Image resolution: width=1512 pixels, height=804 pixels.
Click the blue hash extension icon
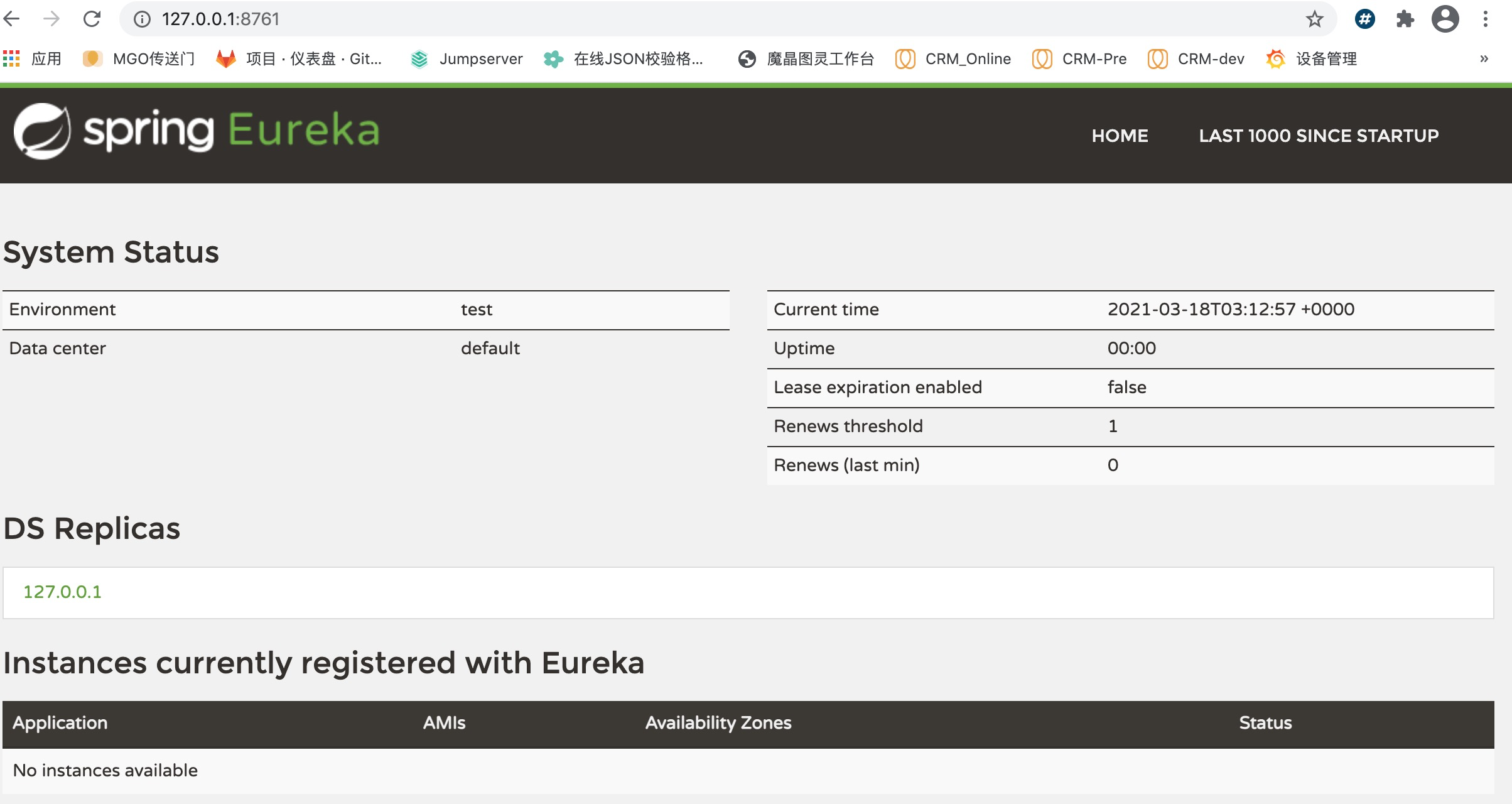1364,19
